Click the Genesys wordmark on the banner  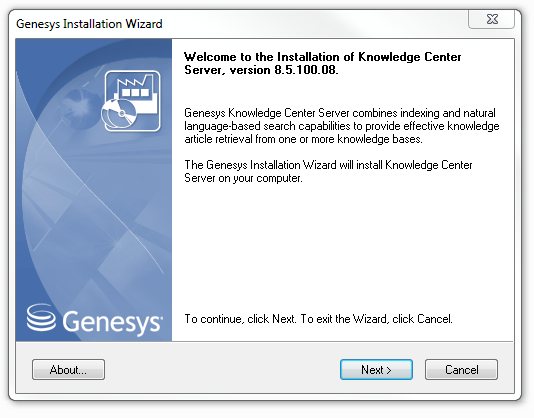click(x=112, y=321)
